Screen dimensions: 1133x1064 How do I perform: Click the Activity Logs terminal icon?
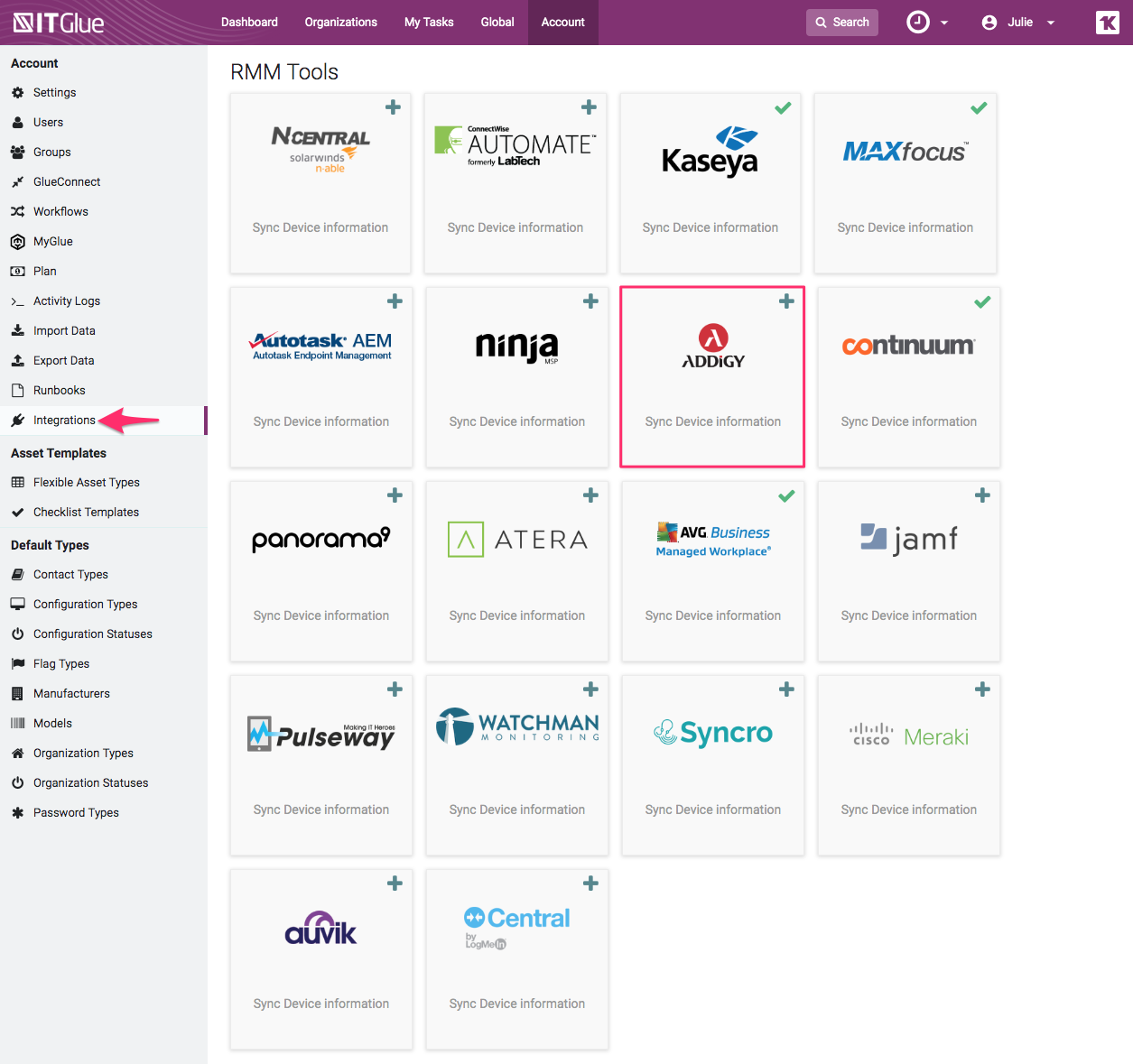(x=17, y=301)
